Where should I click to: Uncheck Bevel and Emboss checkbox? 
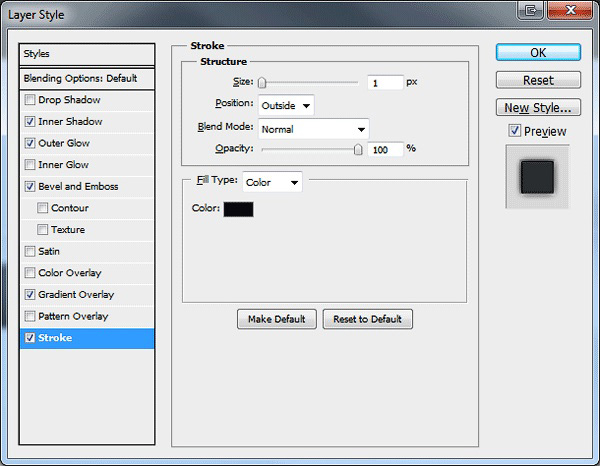click(30, 186)
